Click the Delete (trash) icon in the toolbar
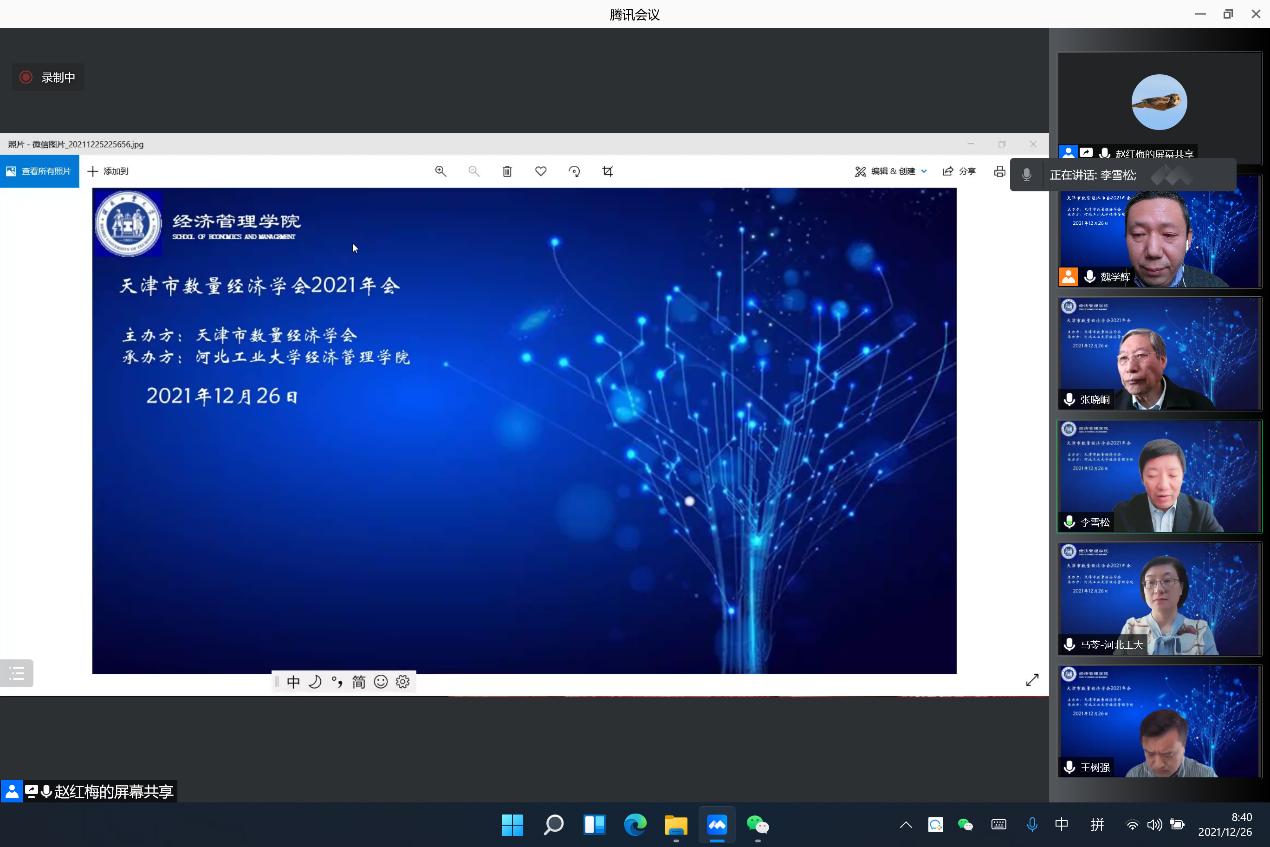The image size is (1270, 847). click(x=507, y=171)
